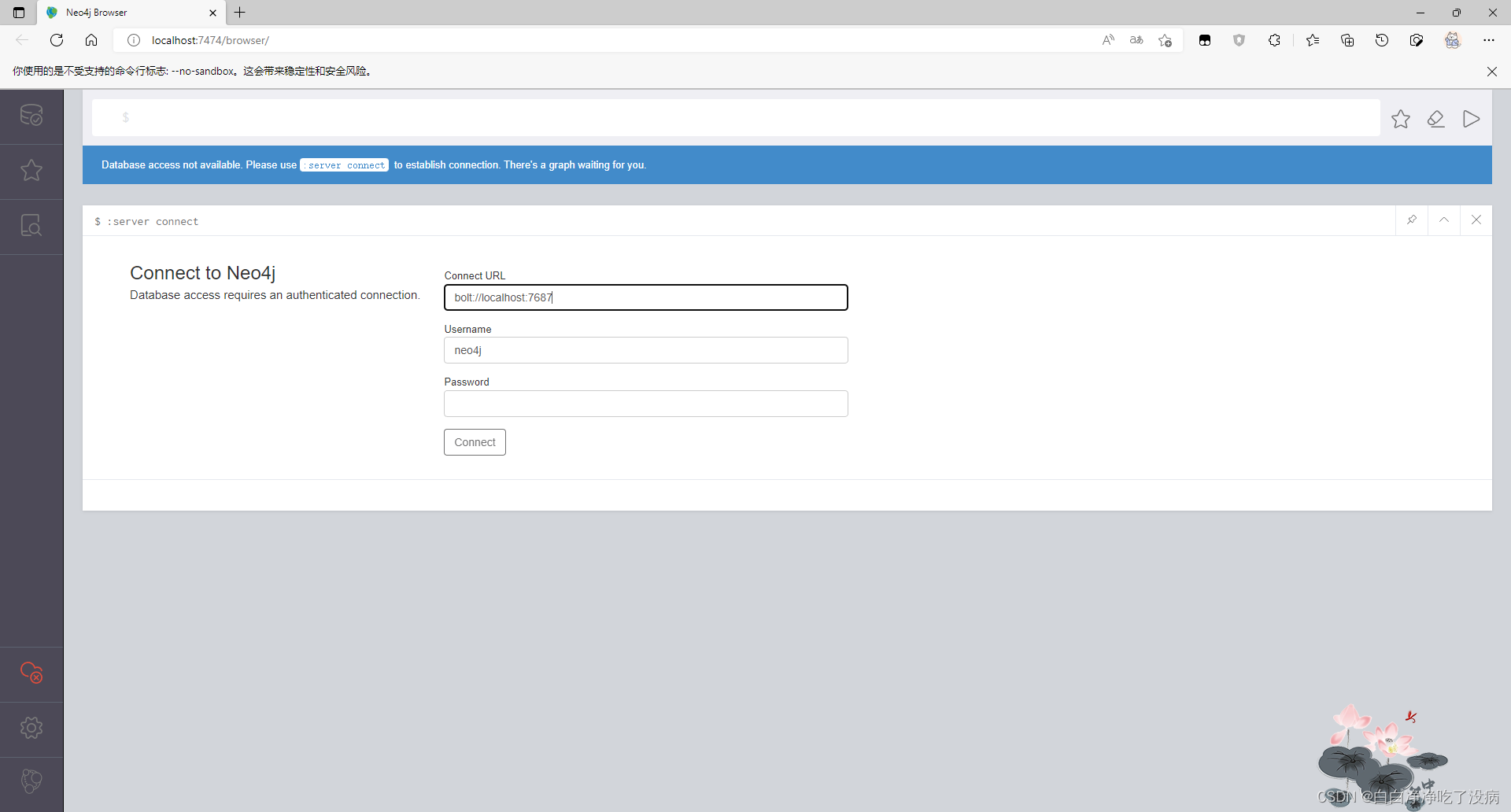Click the frame's :server connect command text
The width and height of the screenshot is (1511, 812).
pos(153,222)
